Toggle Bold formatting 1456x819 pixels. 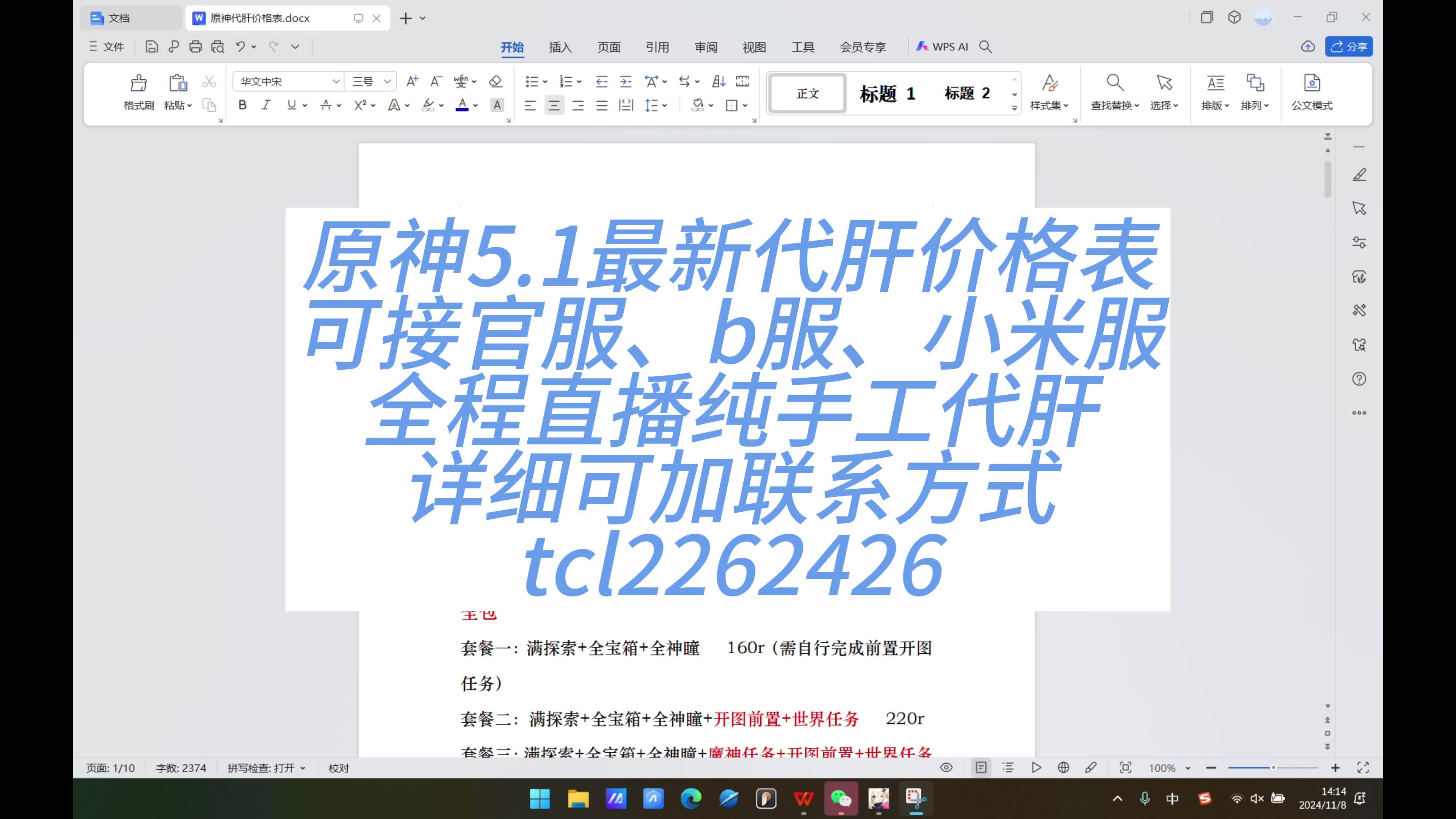(243, 105)
